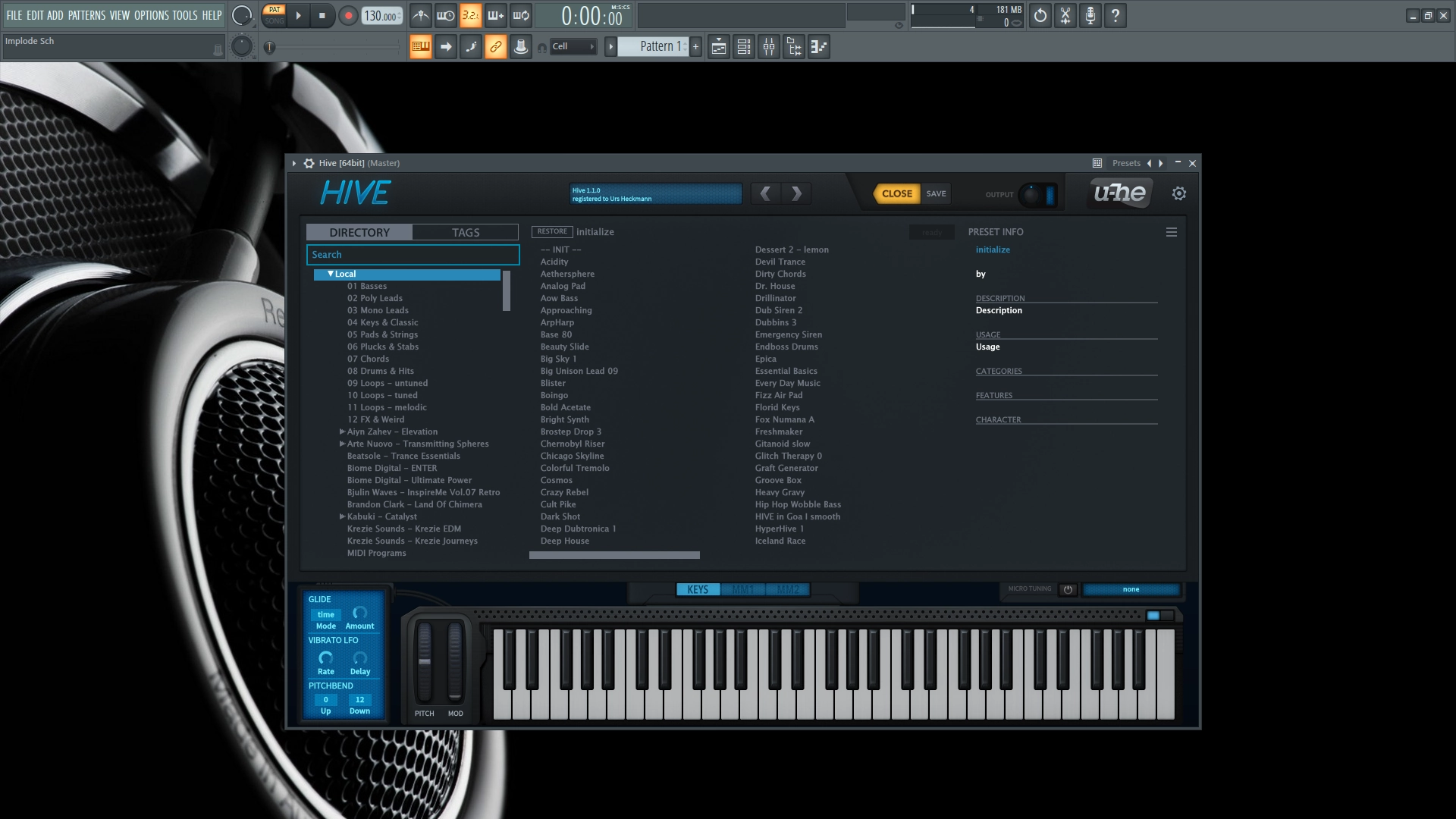Toggle step editing mode icon

tap(471, 47)
